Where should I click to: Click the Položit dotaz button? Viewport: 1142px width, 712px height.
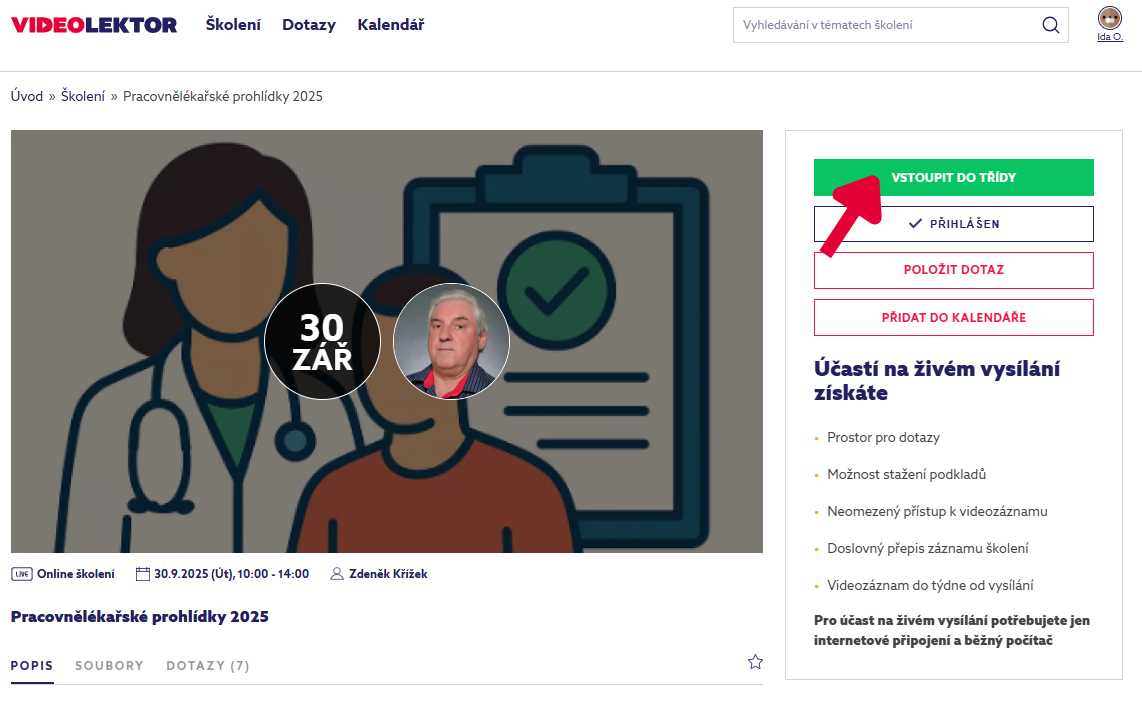(x=953, y=270)
